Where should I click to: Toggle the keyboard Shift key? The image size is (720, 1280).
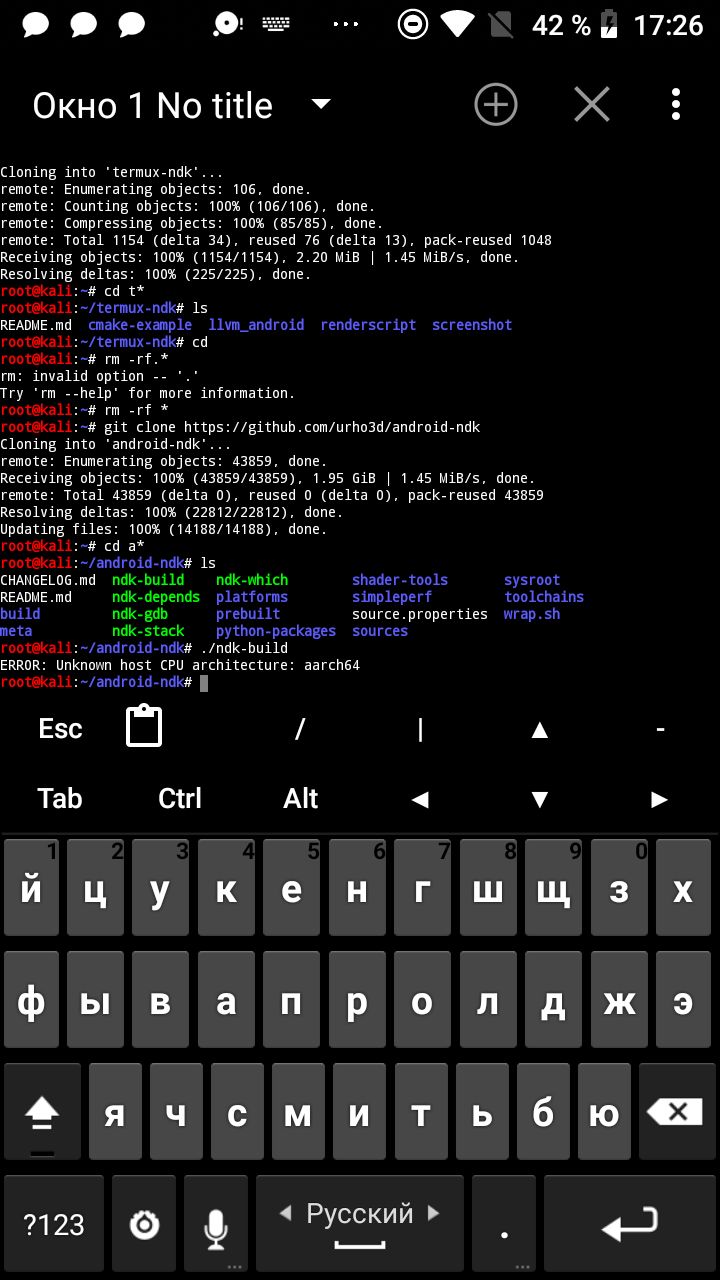[x=42, y=1111]
